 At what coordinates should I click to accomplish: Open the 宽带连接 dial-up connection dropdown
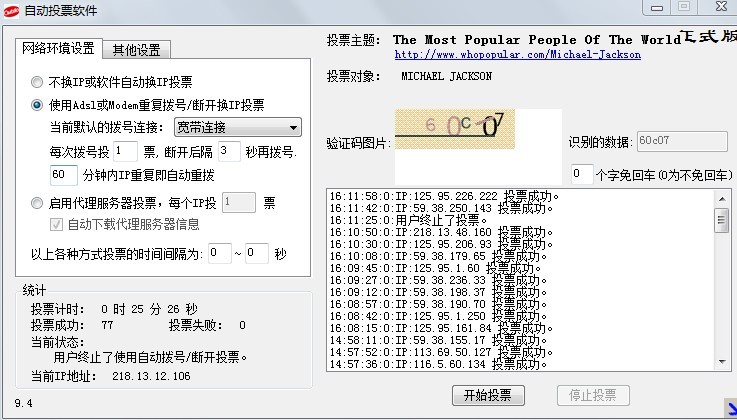(237, 127)
